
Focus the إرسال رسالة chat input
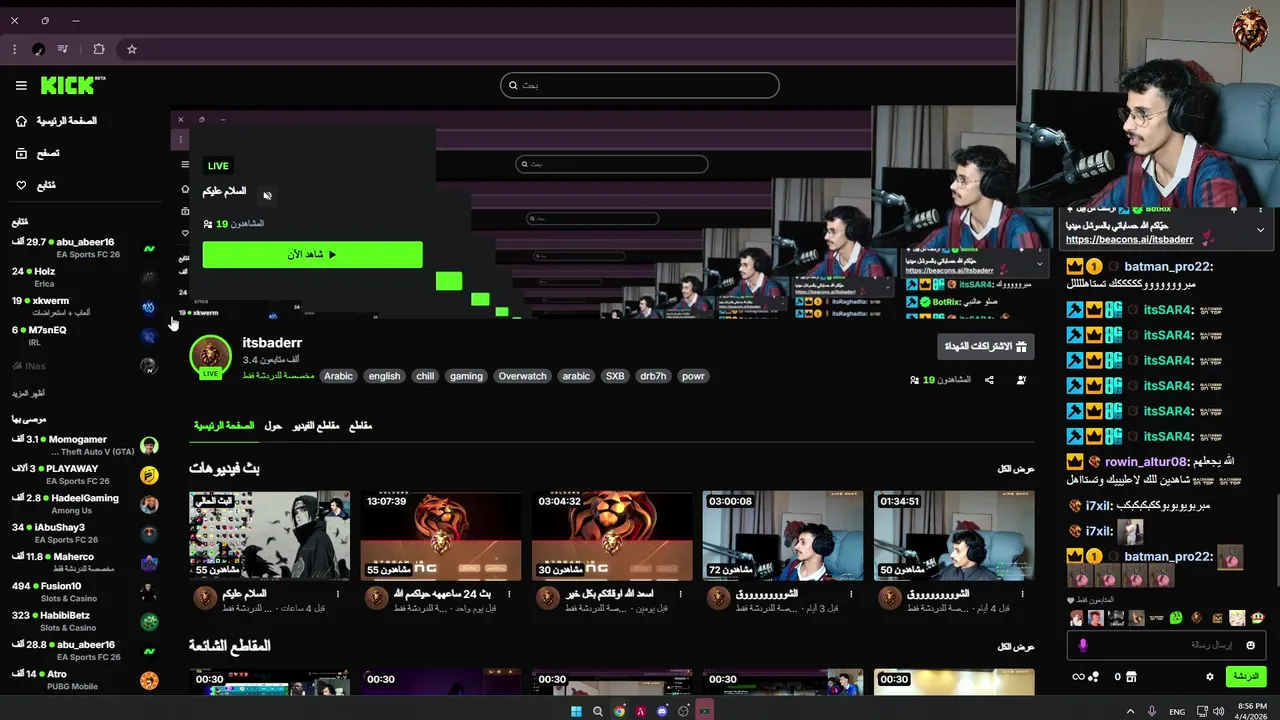pyautogui.click(x=1166, y=645)
